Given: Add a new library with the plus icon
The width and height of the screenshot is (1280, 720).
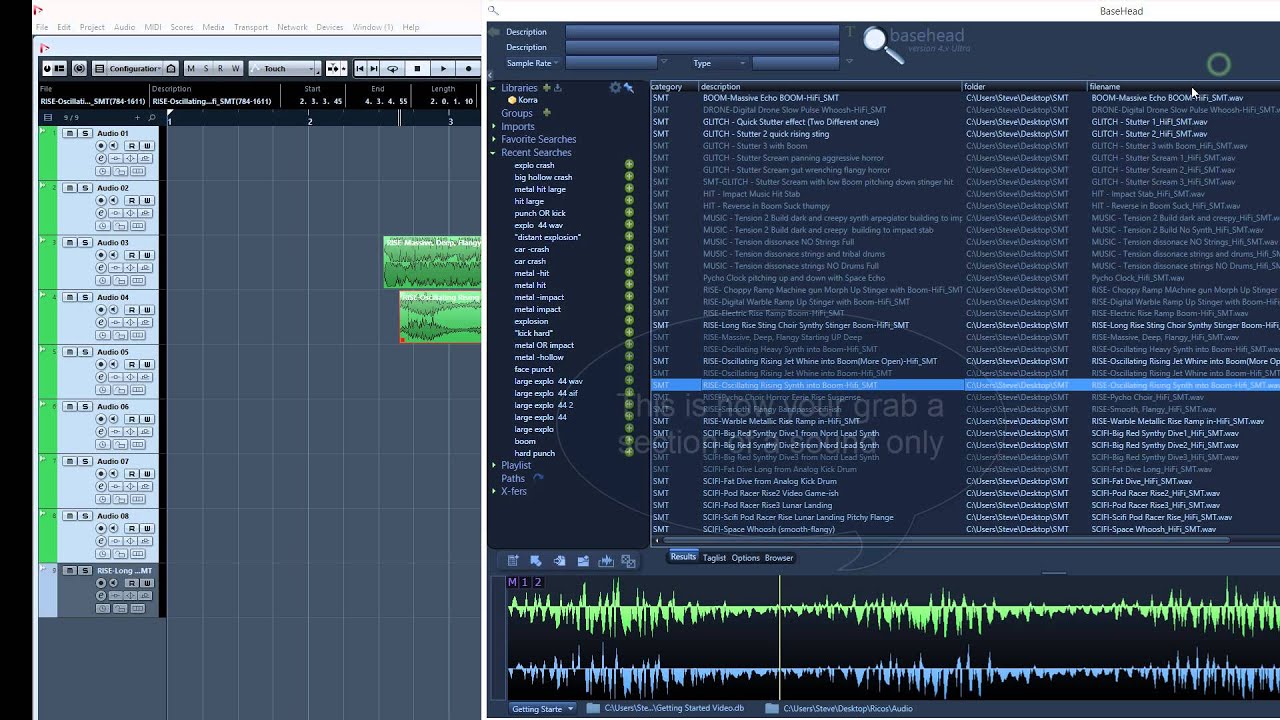Looking at the screenshot, I should [546, 88].
